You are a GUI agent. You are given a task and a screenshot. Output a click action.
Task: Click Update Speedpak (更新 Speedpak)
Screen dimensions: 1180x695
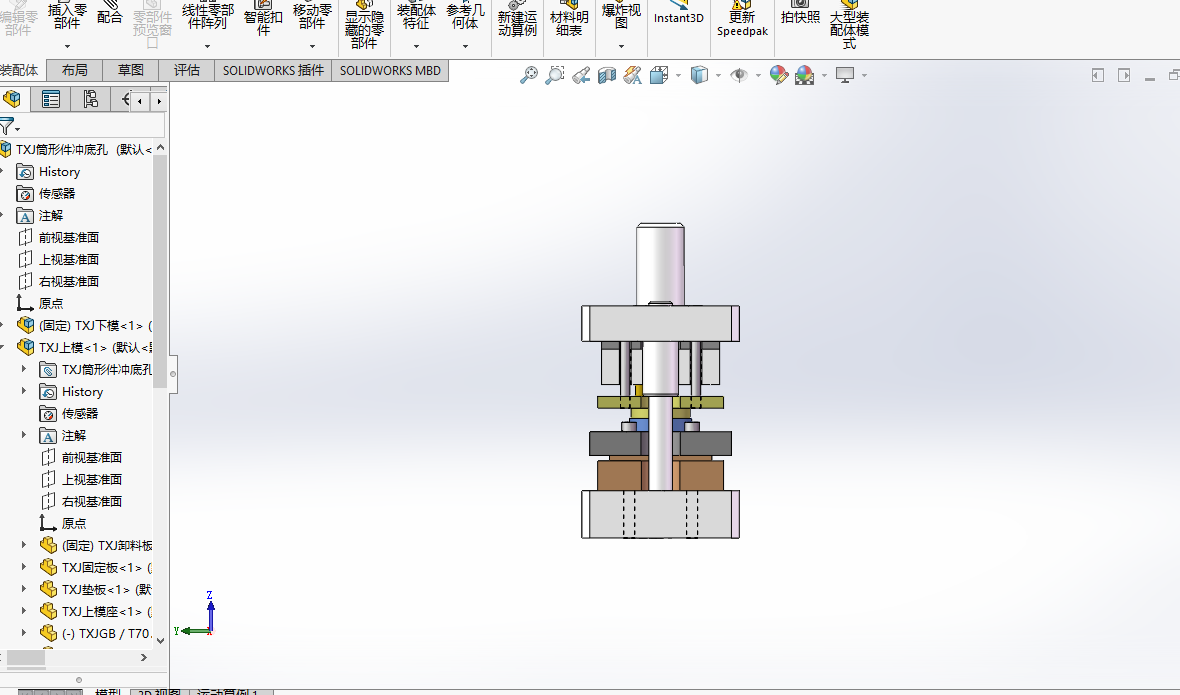pos(742,20)
